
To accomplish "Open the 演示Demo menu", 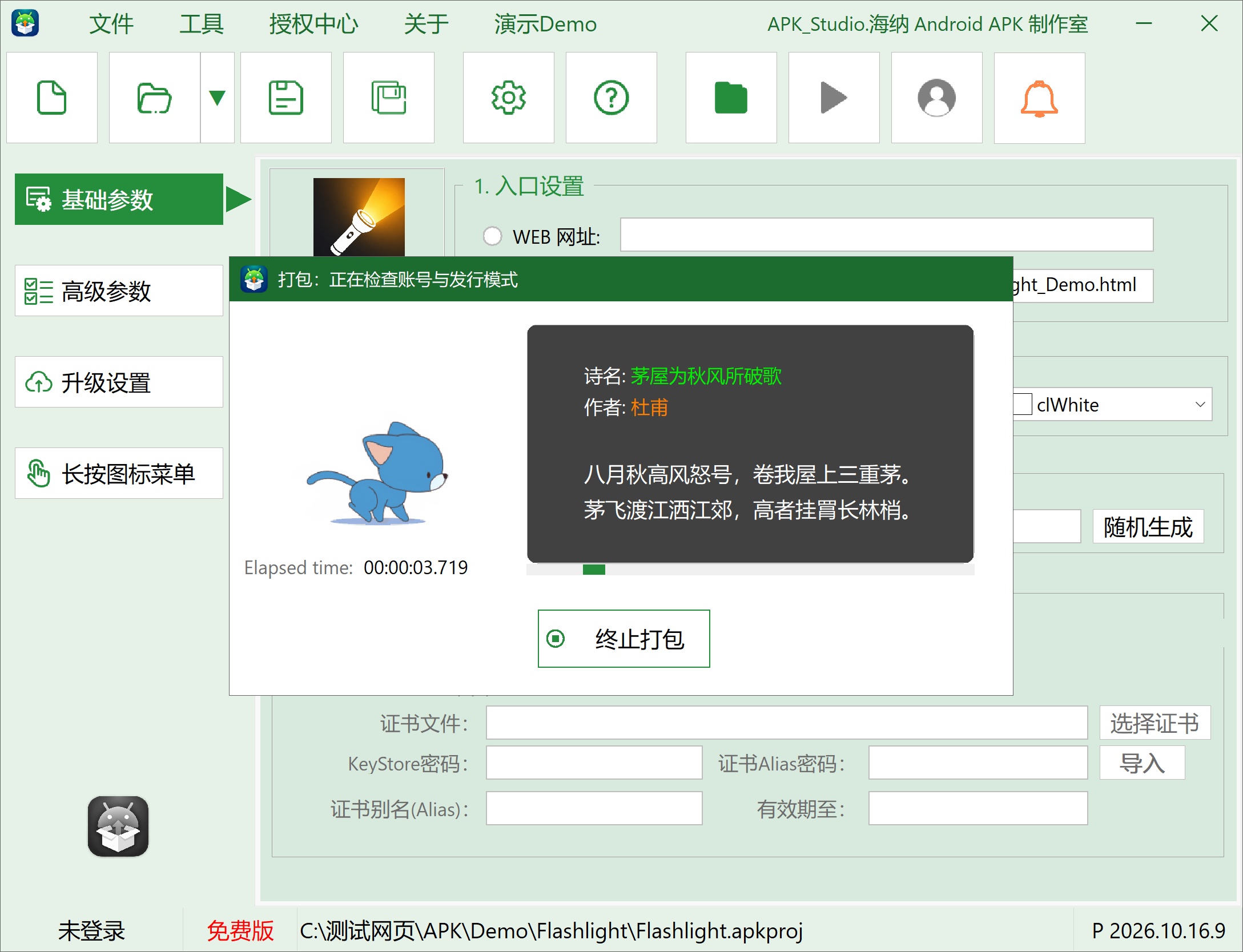I will [x=545, y=24].
